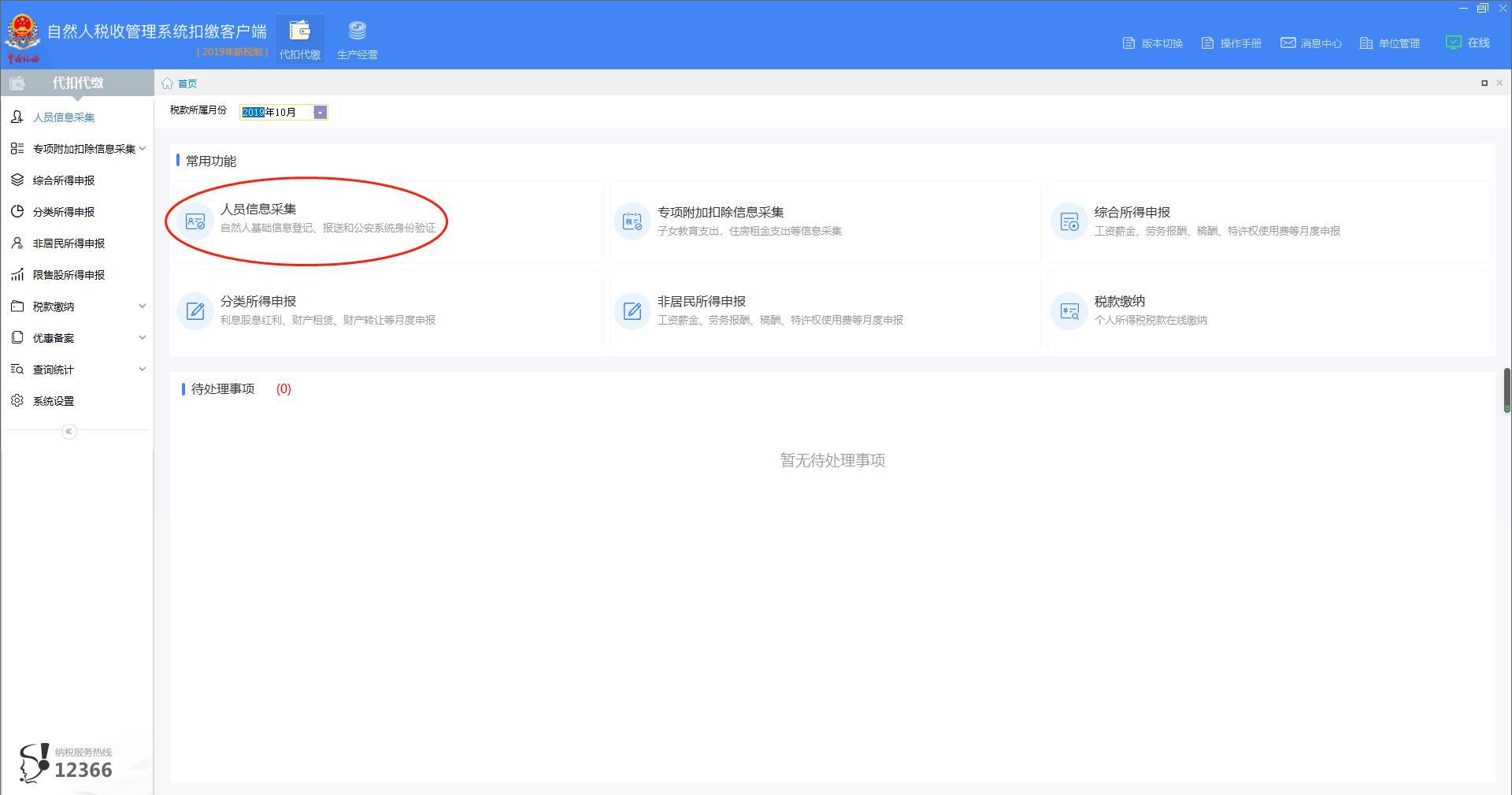Click the 税款缴纳 card icon

(1069, 311)
